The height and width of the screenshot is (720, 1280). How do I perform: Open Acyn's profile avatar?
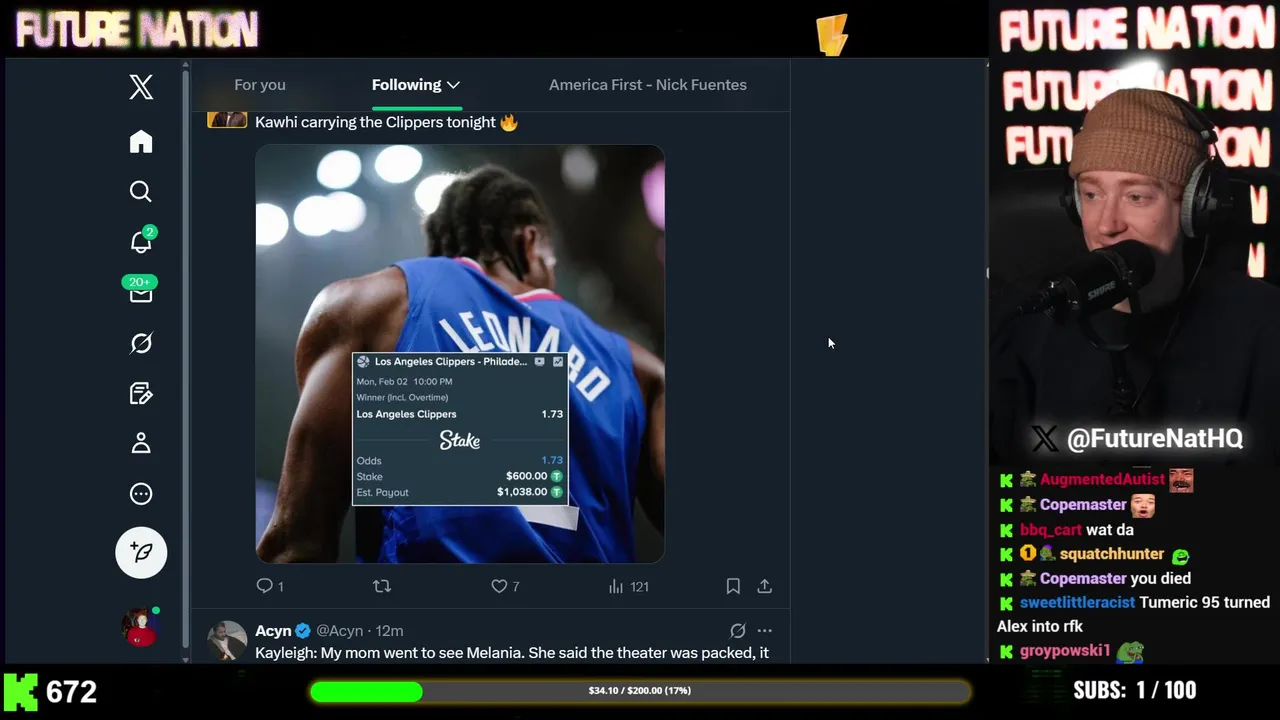pyautogui.click(x=227, y=640)
